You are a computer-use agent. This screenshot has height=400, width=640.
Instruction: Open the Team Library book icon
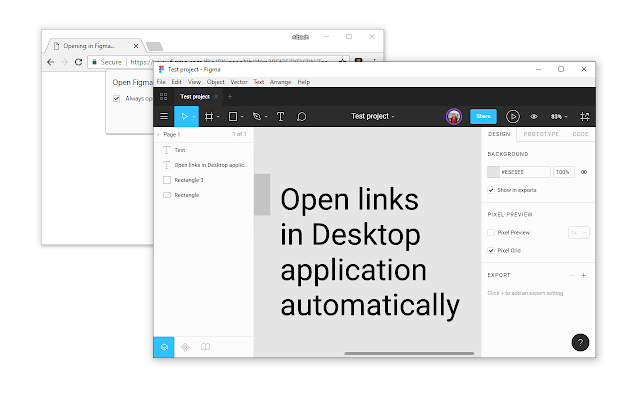coord(205,347)
